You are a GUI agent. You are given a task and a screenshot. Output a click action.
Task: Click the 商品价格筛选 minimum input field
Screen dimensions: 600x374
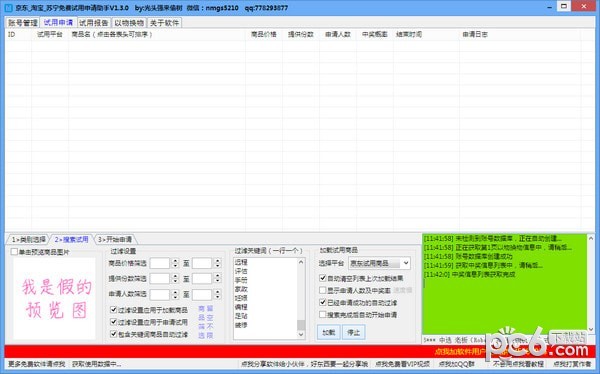tap(160, 263)
